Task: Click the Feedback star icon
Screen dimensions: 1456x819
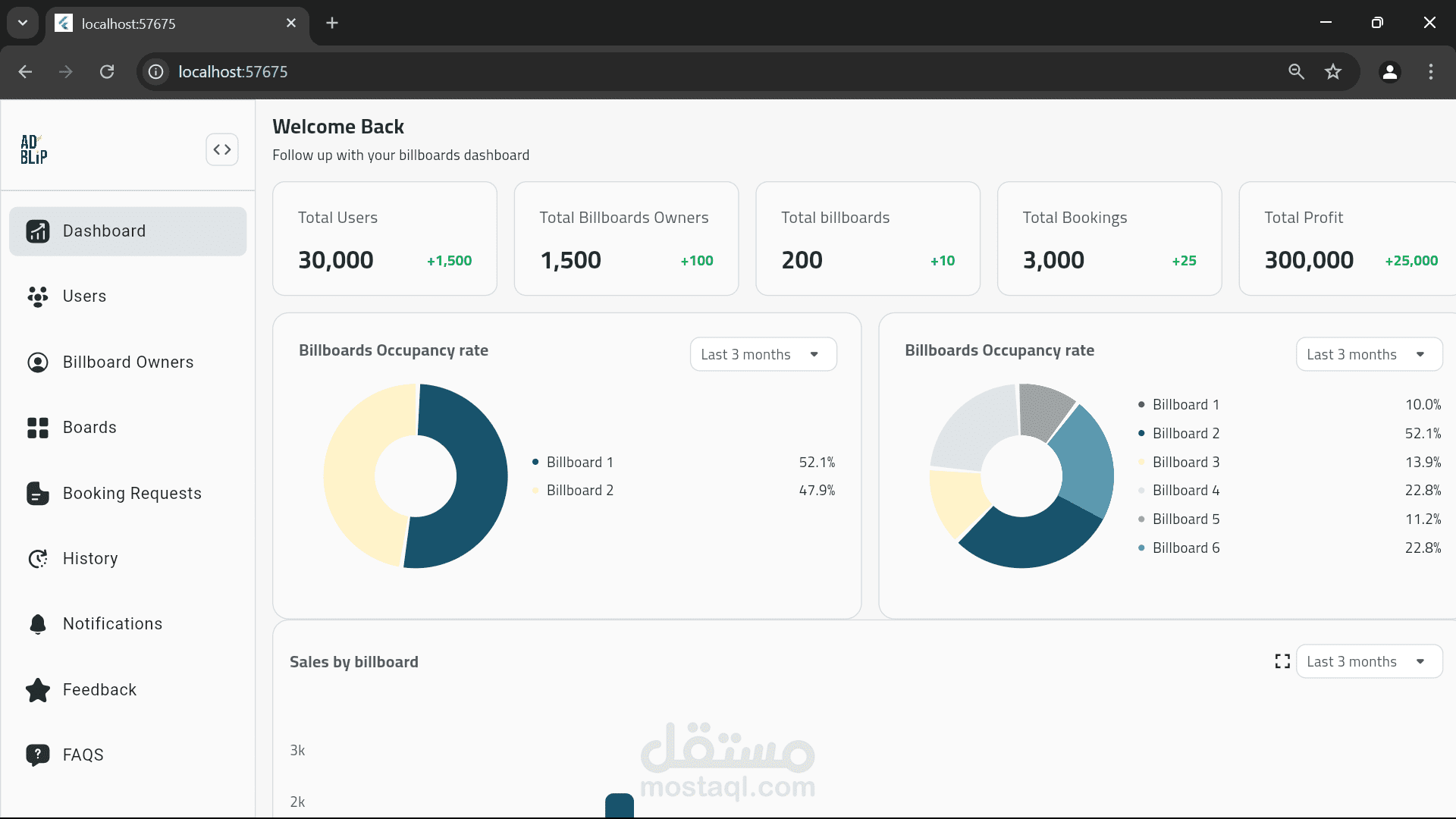Action: pyautogui.click(x=37, y=689)
